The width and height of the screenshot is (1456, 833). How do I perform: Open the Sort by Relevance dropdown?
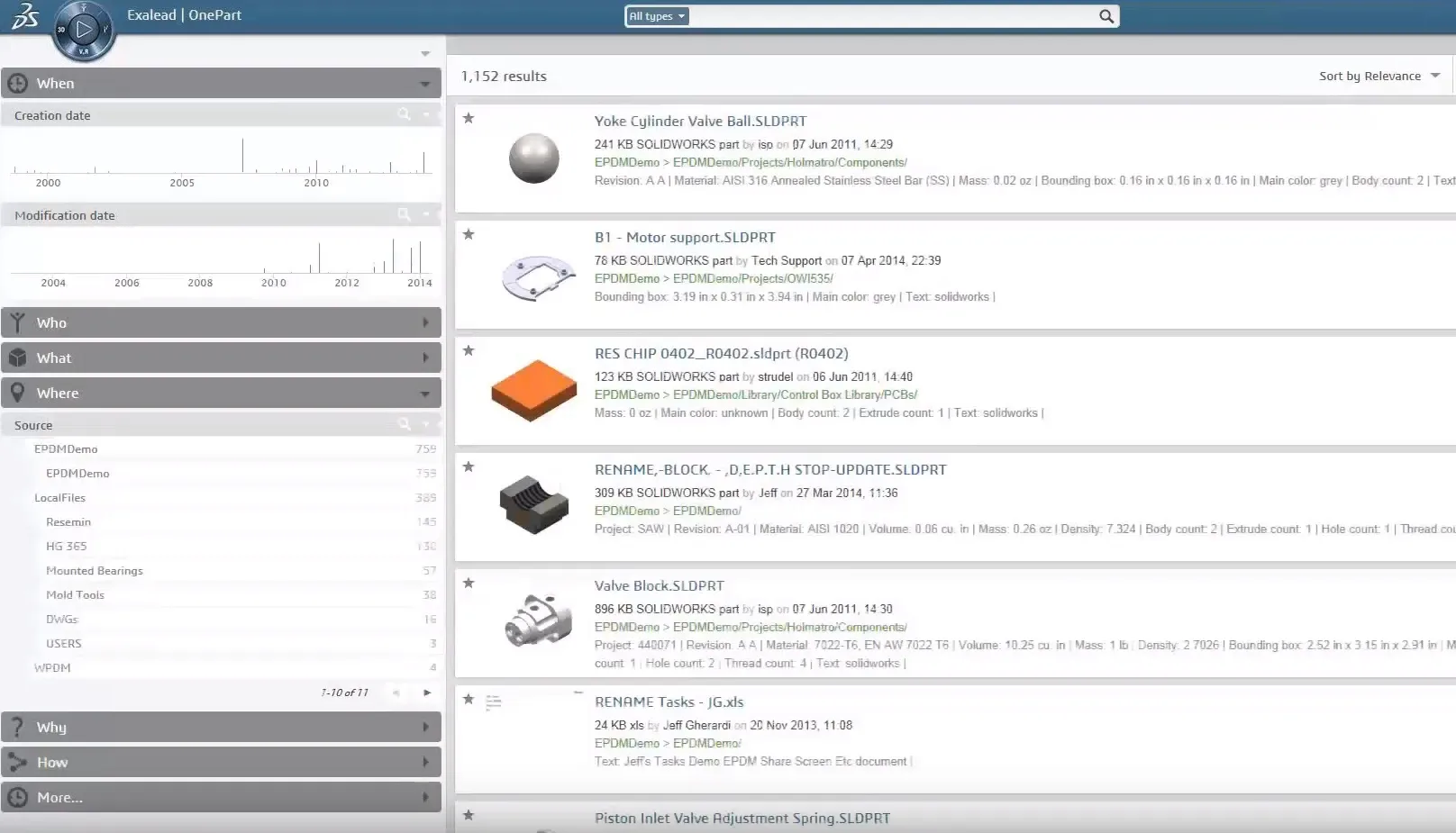pyautogui.click(x=1379, y=76)
